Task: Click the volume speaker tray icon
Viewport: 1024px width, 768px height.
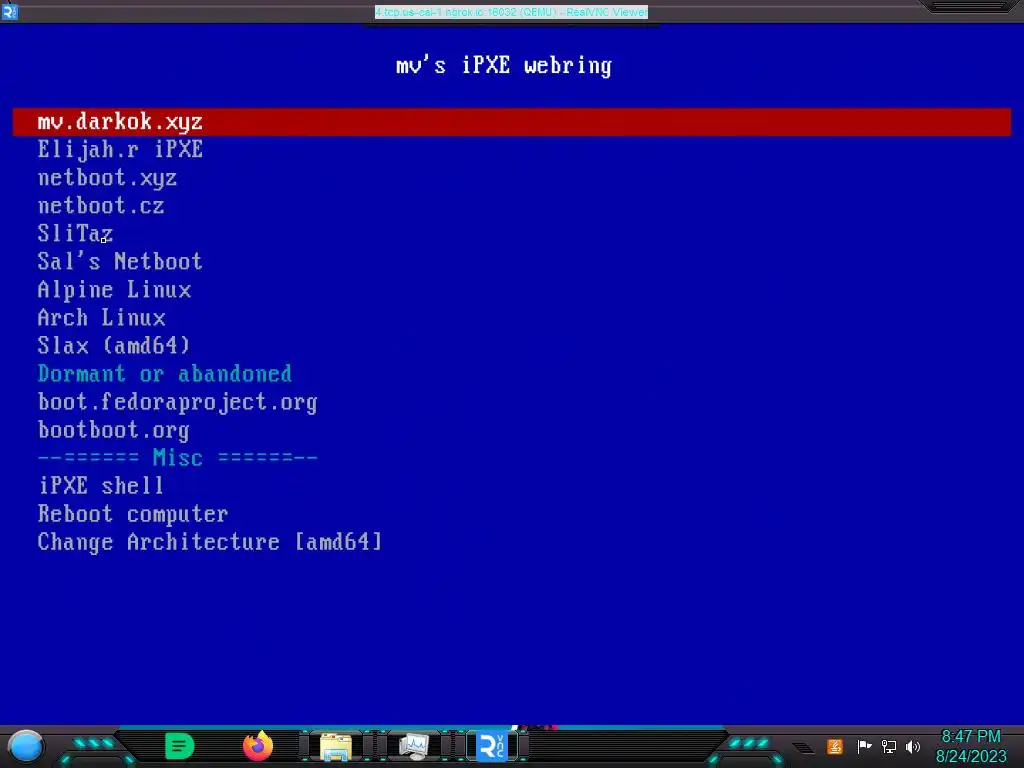Action: pyautogui.click(x=913, y=746)
